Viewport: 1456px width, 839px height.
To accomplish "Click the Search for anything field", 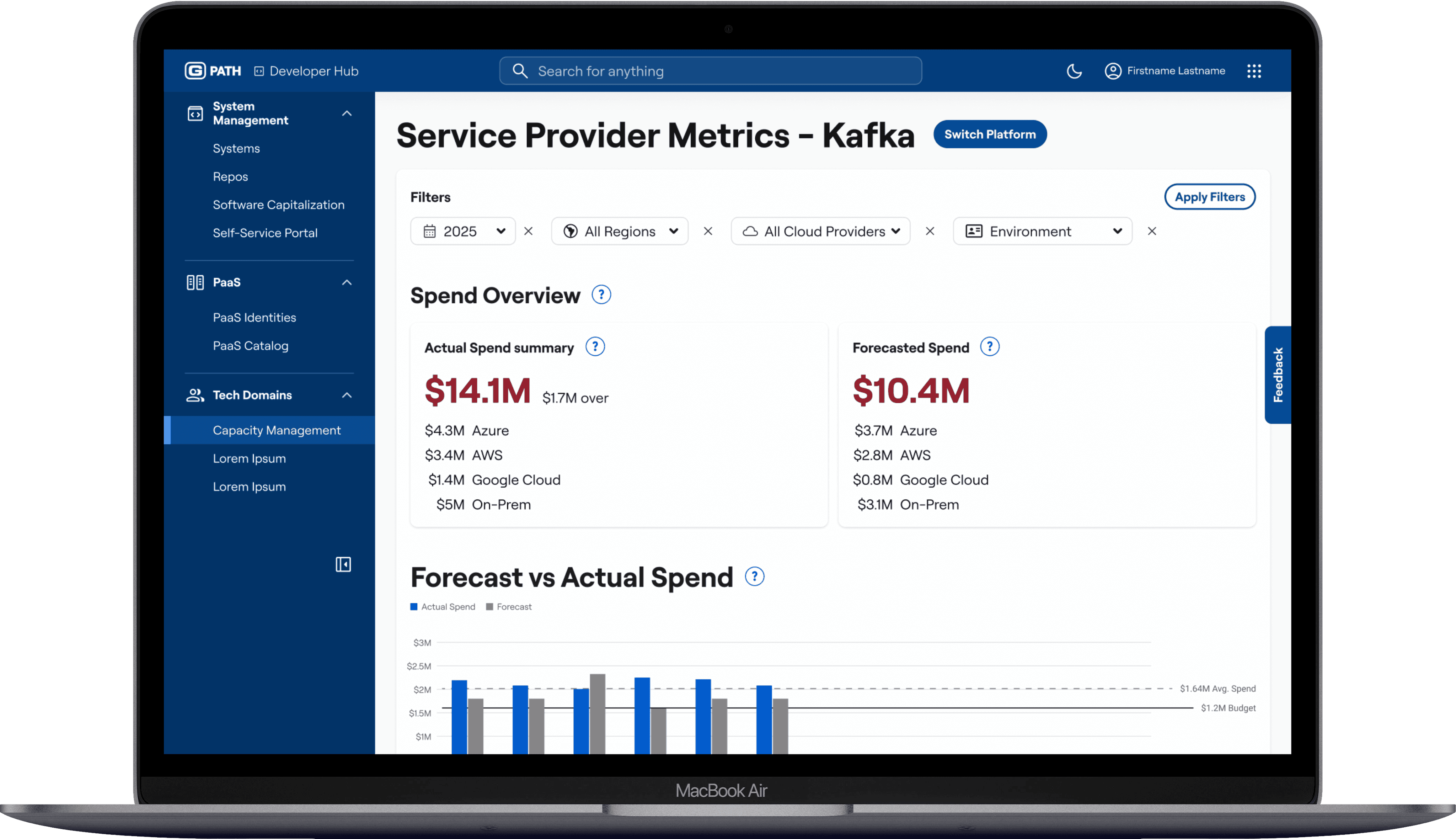I will 710,71.
